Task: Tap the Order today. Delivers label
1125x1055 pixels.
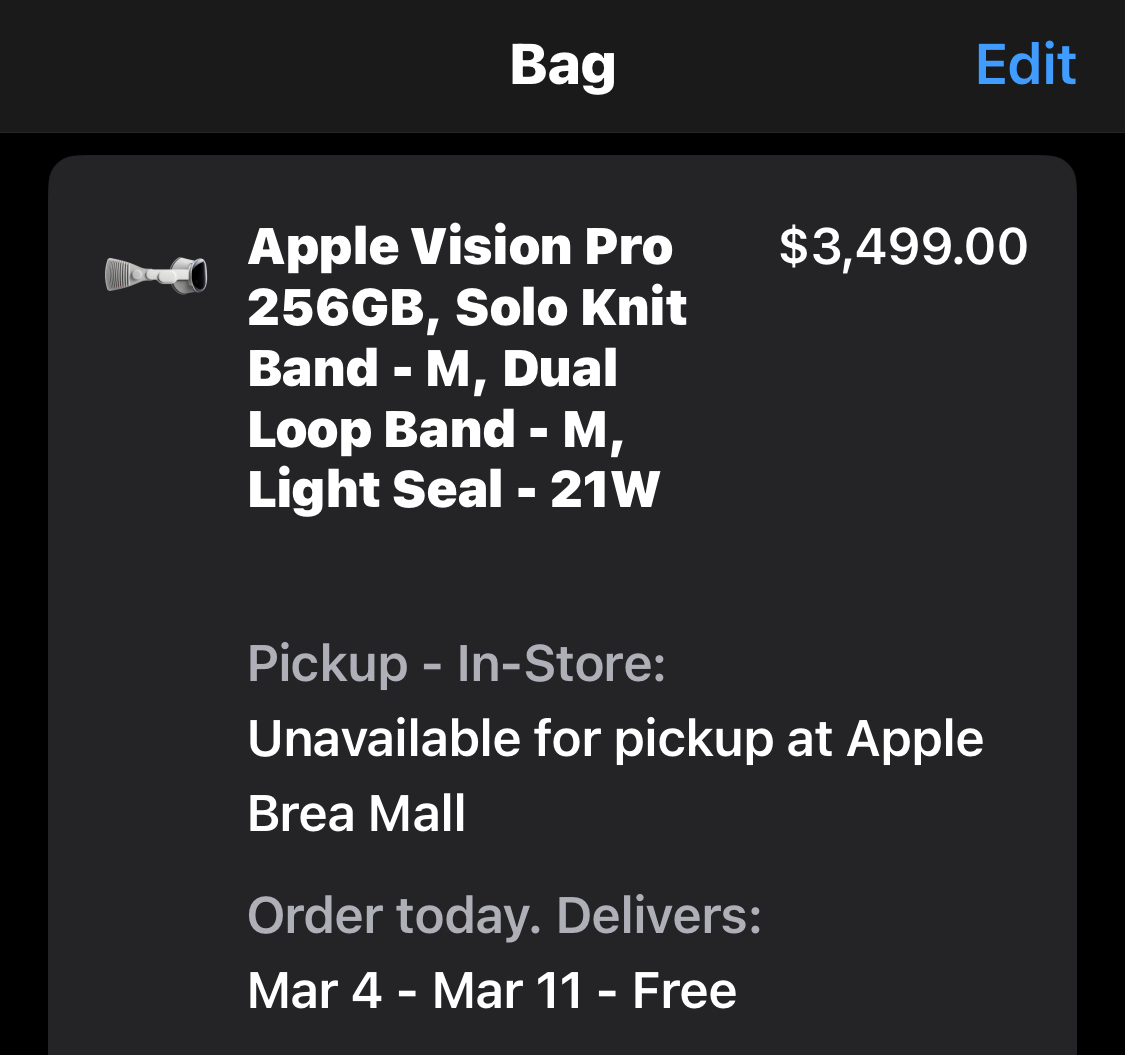Action: click(x=504, y=916)
